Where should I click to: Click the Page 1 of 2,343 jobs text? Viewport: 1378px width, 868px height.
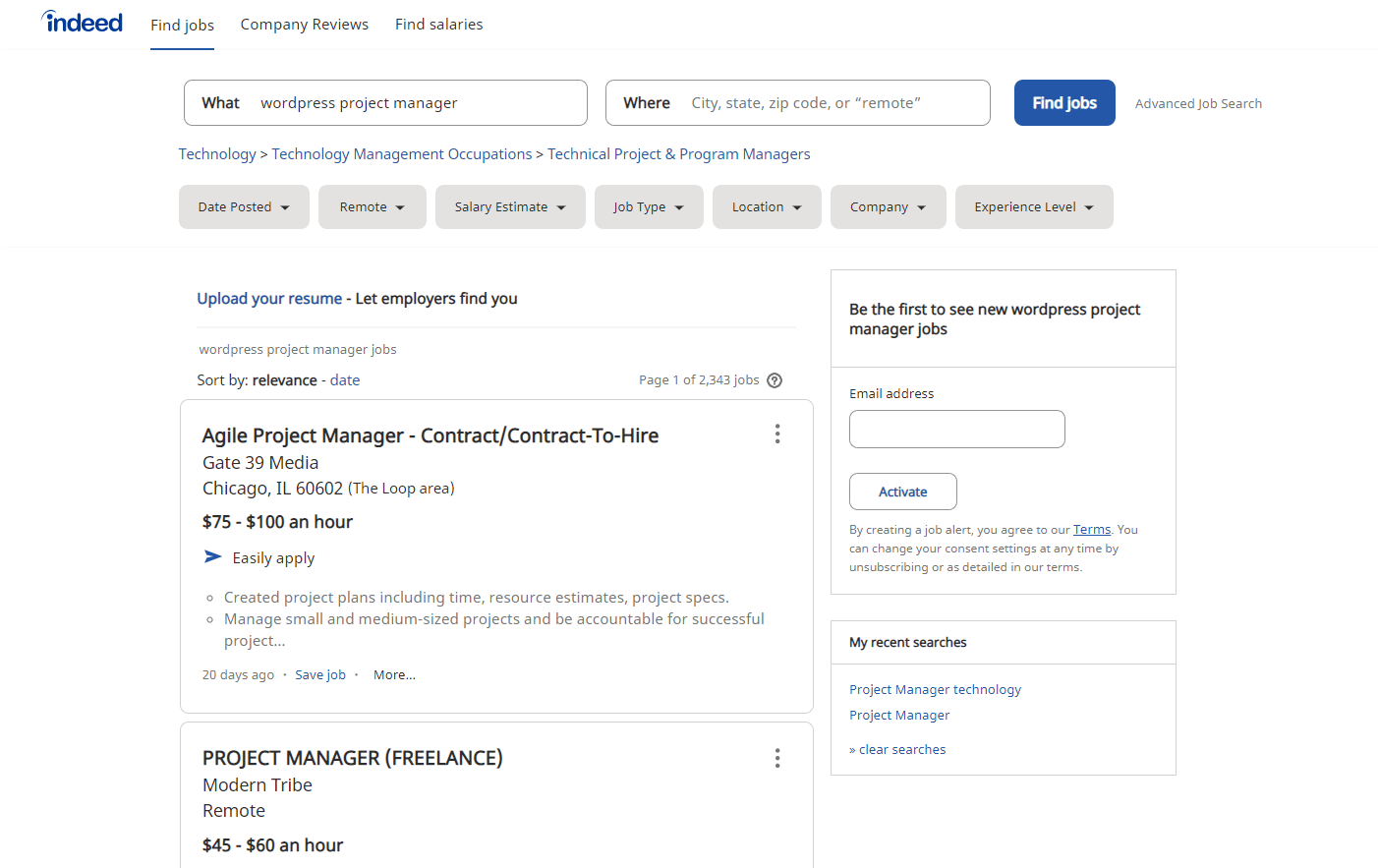pos(699,380)
